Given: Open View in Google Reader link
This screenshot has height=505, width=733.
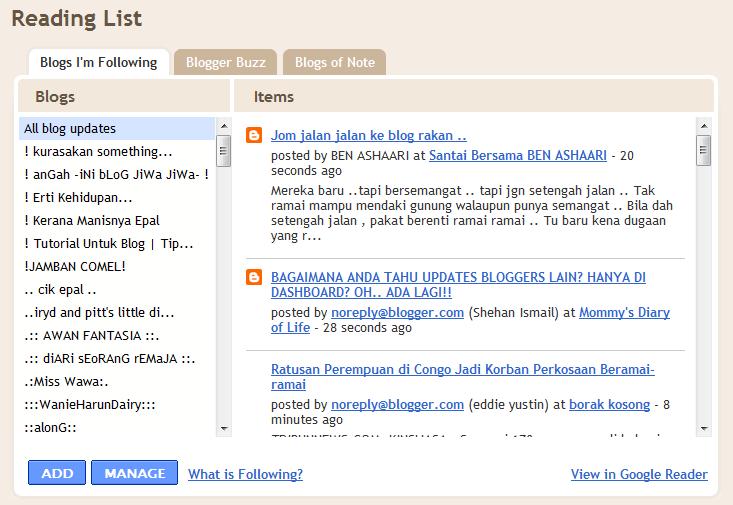Looking at the screenshot, I should point(638,474).
